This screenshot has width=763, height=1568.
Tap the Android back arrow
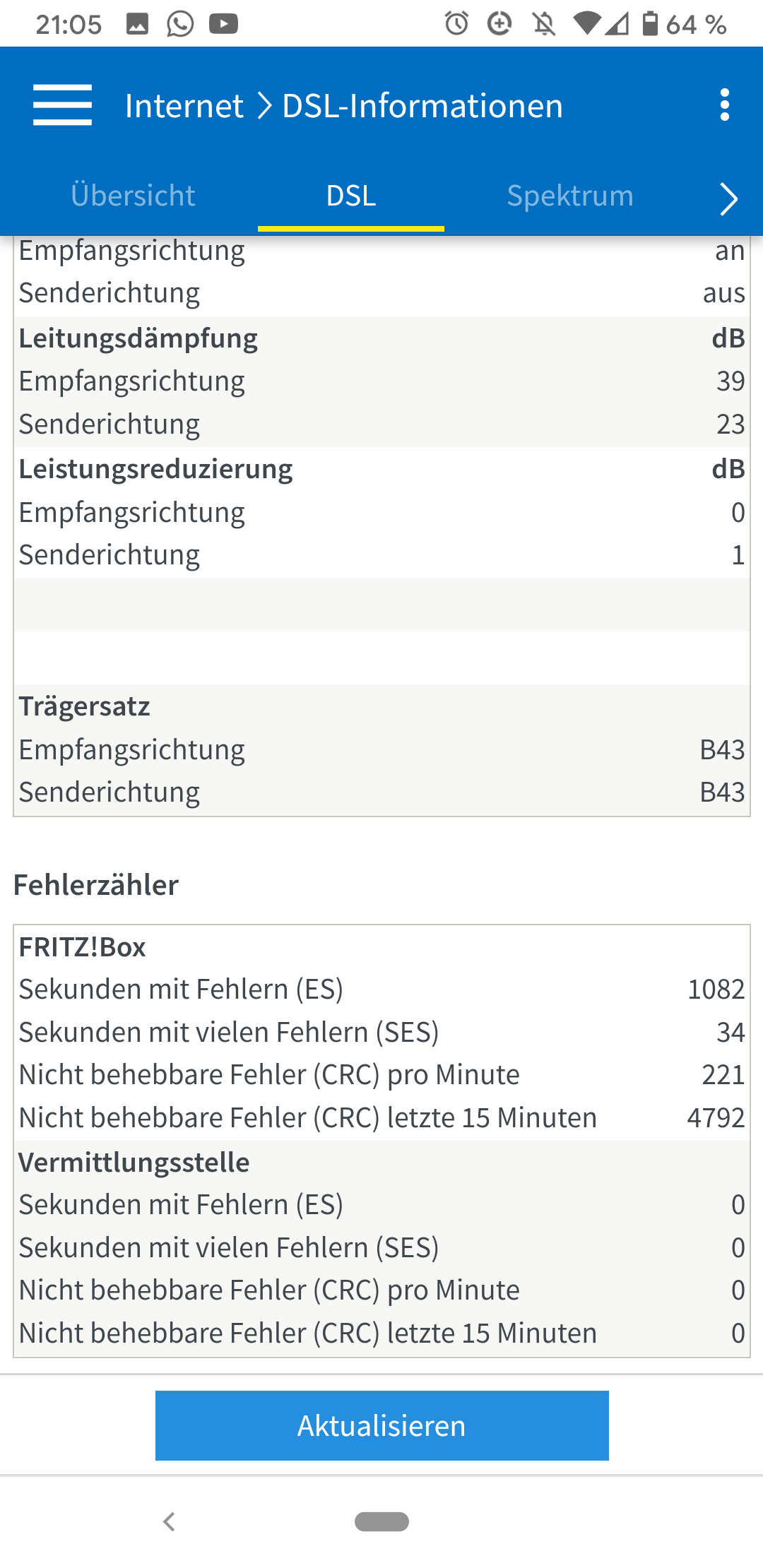pos(169,1521)
